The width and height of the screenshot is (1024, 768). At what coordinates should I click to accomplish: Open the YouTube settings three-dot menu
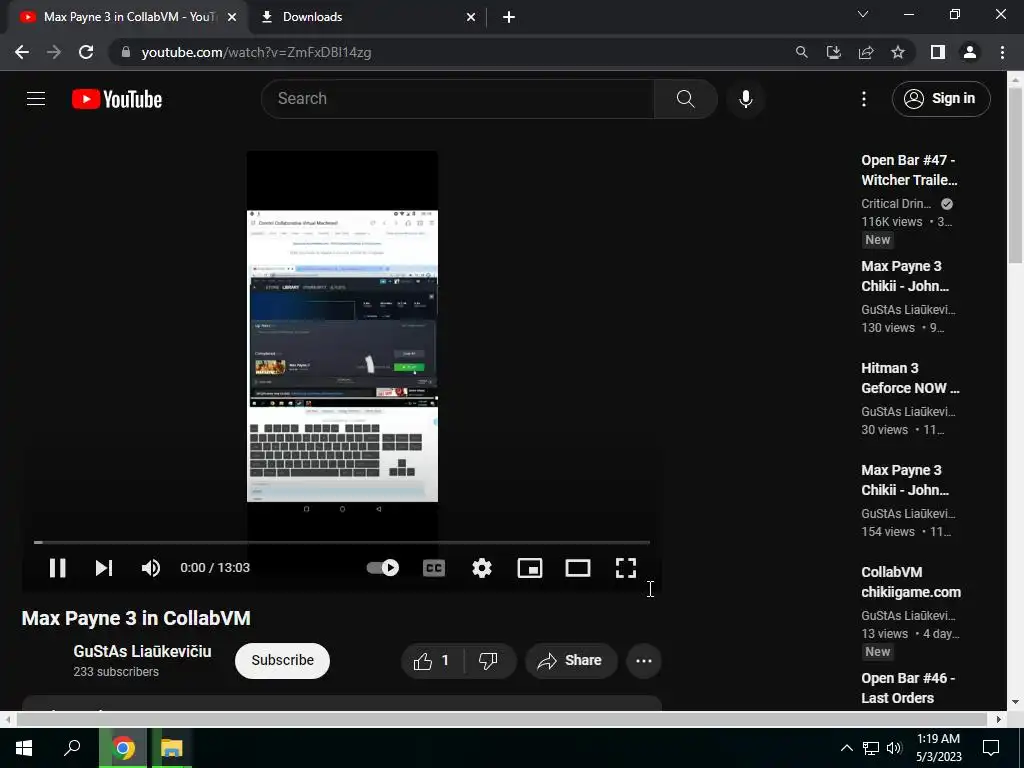(x=864, y=99)
